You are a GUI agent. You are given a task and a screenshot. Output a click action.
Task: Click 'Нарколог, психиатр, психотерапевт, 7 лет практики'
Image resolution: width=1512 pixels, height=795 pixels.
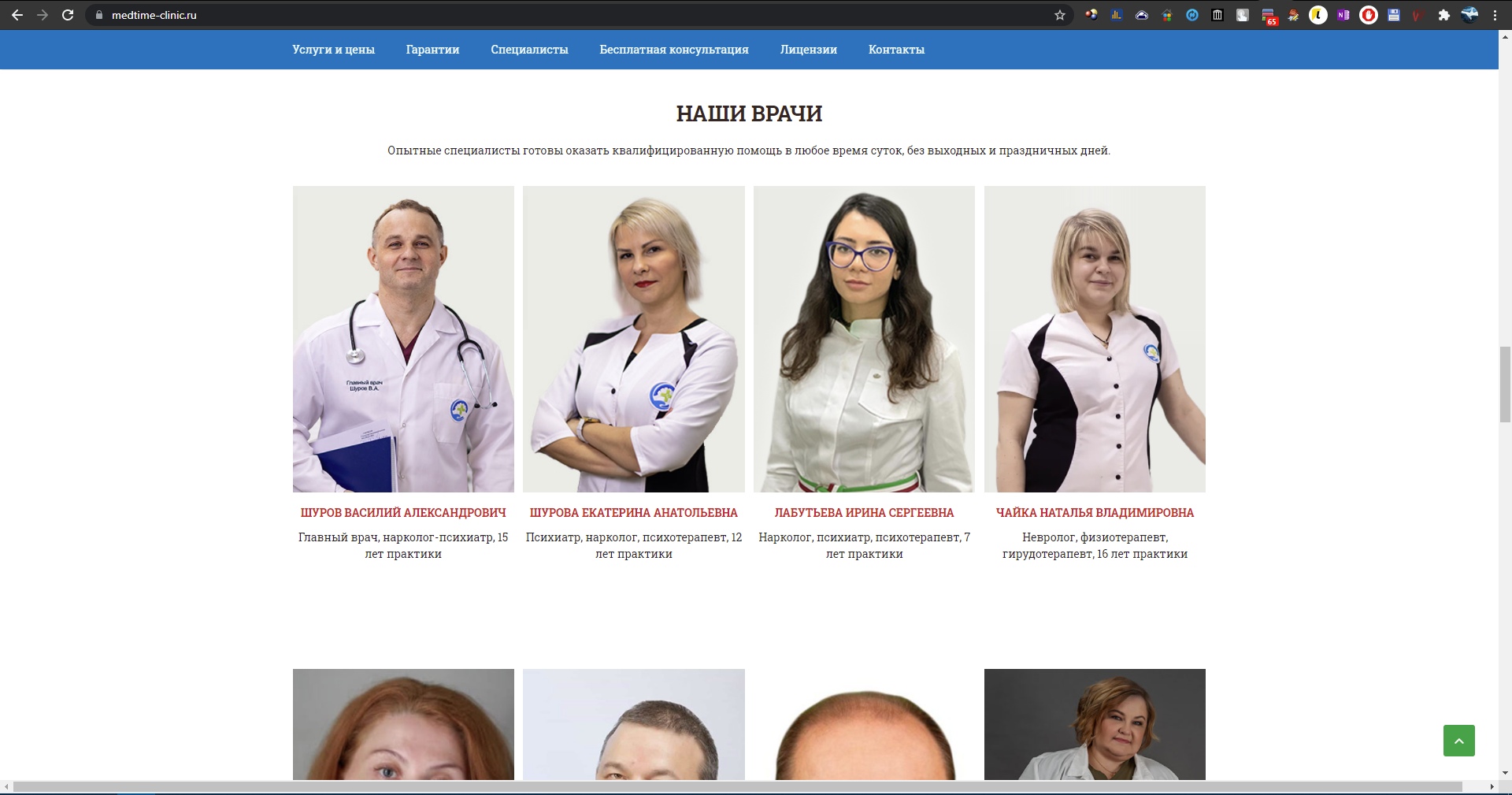click(x=864, y=545)
